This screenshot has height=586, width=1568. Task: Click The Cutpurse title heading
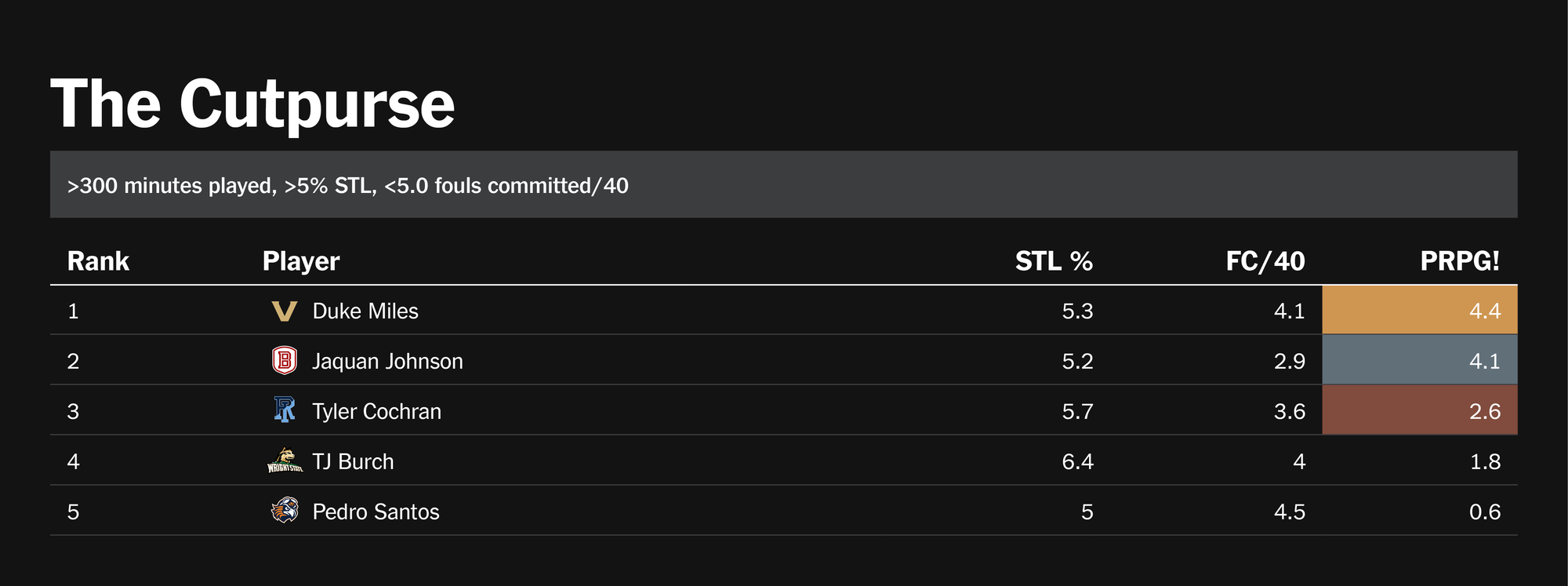pos(252,104)
